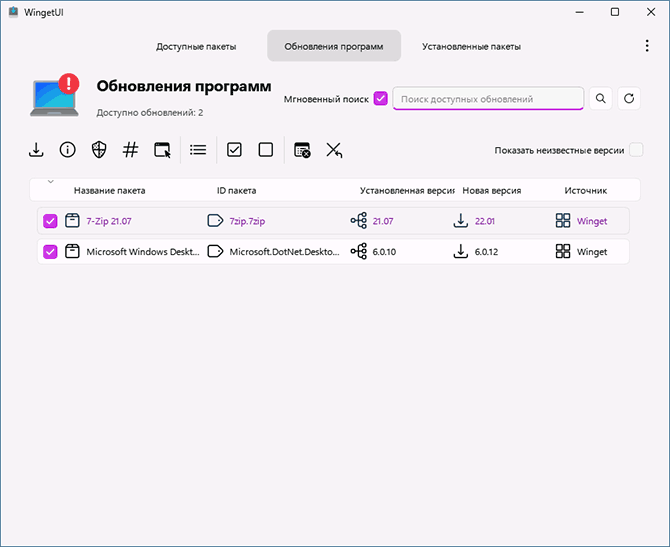
Task: Toggle the Мгновенный поиск checkbox
Action: pyautogui.click(x=380, y=99)
